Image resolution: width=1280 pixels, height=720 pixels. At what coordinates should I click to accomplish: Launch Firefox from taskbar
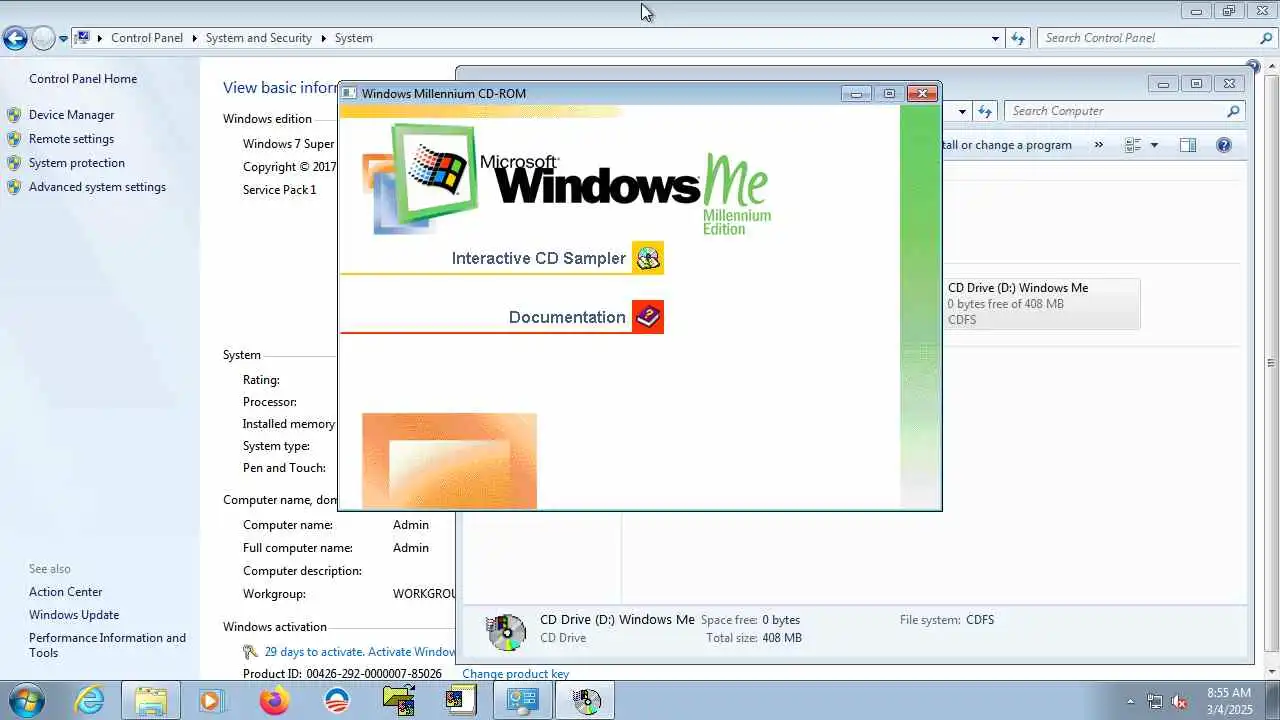274,700
